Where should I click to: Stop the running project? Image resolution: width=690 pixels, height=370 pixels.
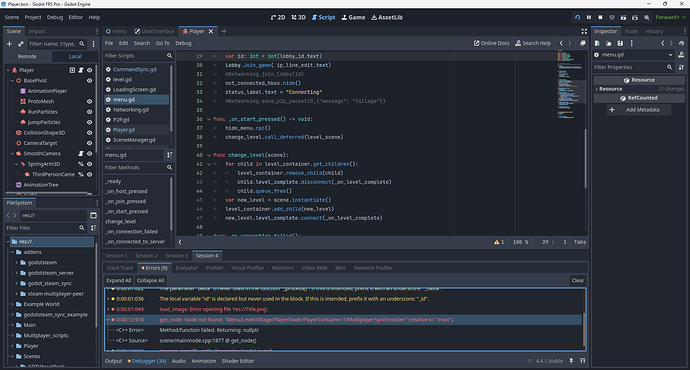[600, 18]
